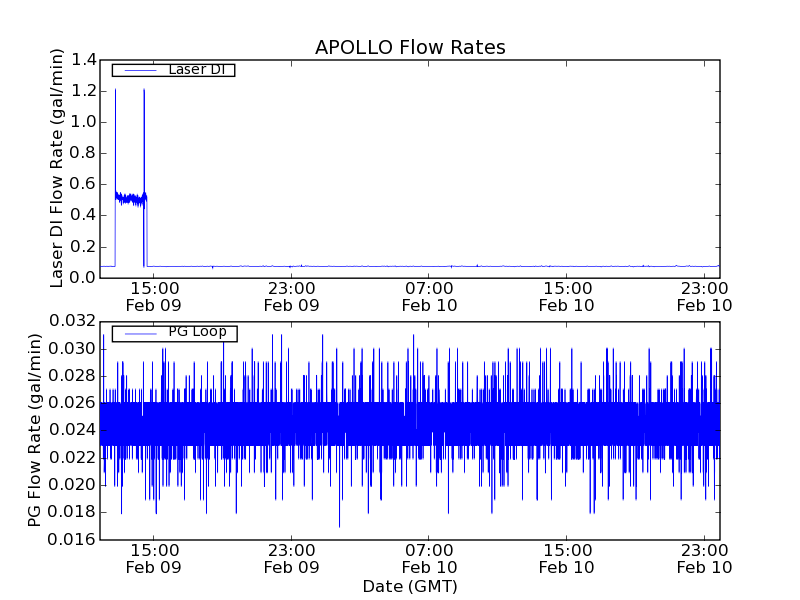Image resolution: width=800 pixels, height=600 pixels.
Task: Click bottom chart 07:00 Feb 10 label
Action: pyautogui.click(x=429, y=559)
